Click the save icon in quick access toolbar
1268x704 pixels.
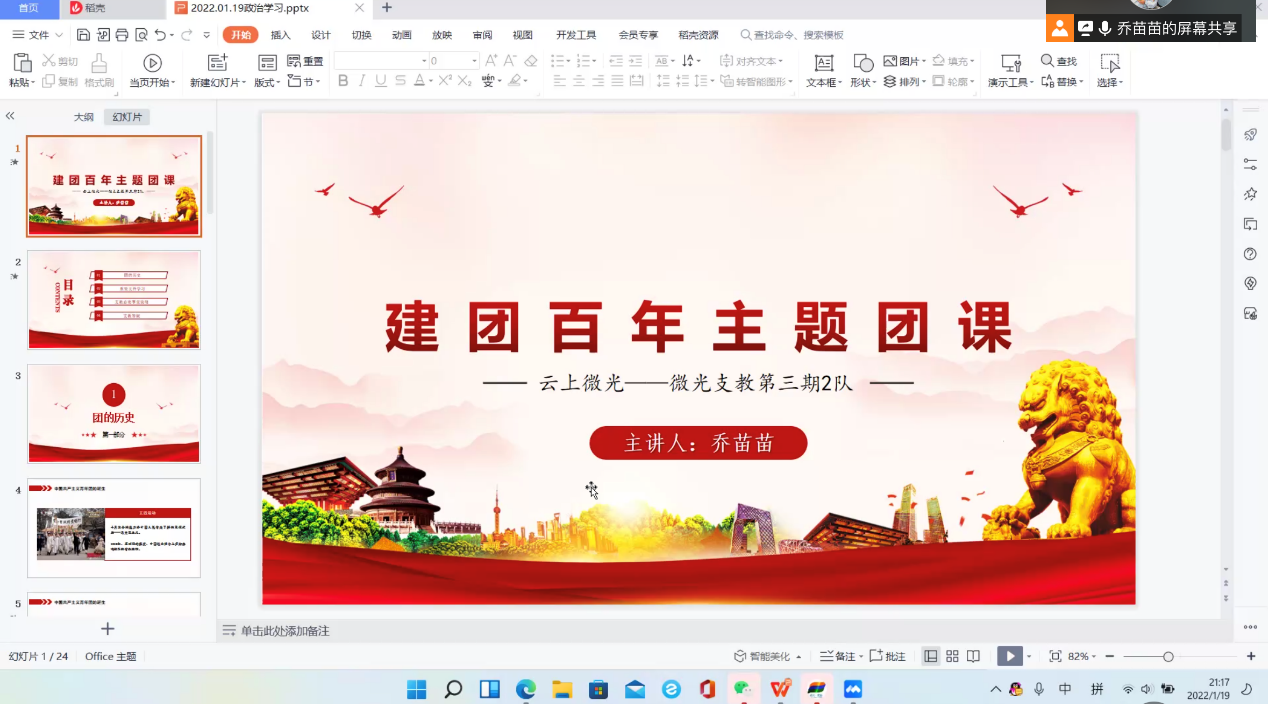(84, 35)
